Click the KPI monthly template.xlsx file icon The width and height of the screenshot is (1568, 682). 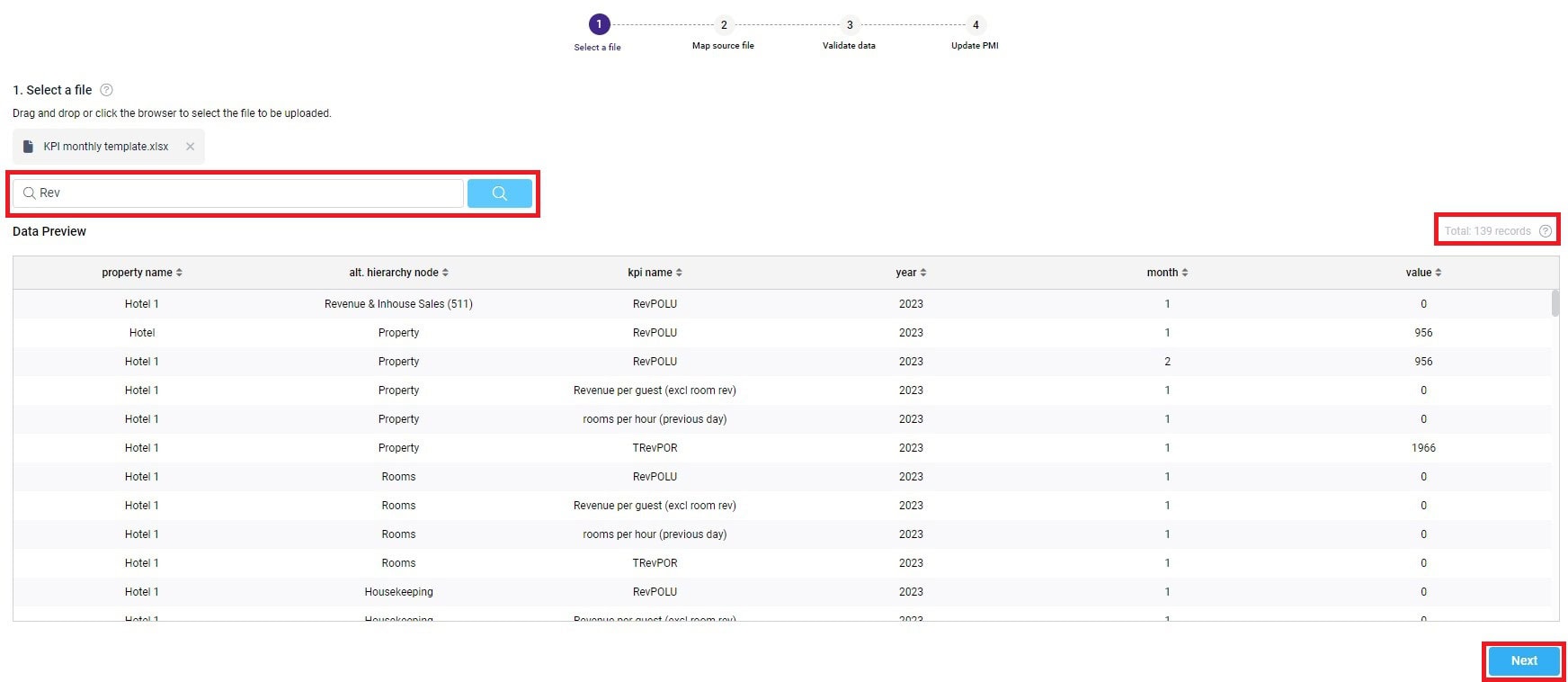click(x=28, y=147)
